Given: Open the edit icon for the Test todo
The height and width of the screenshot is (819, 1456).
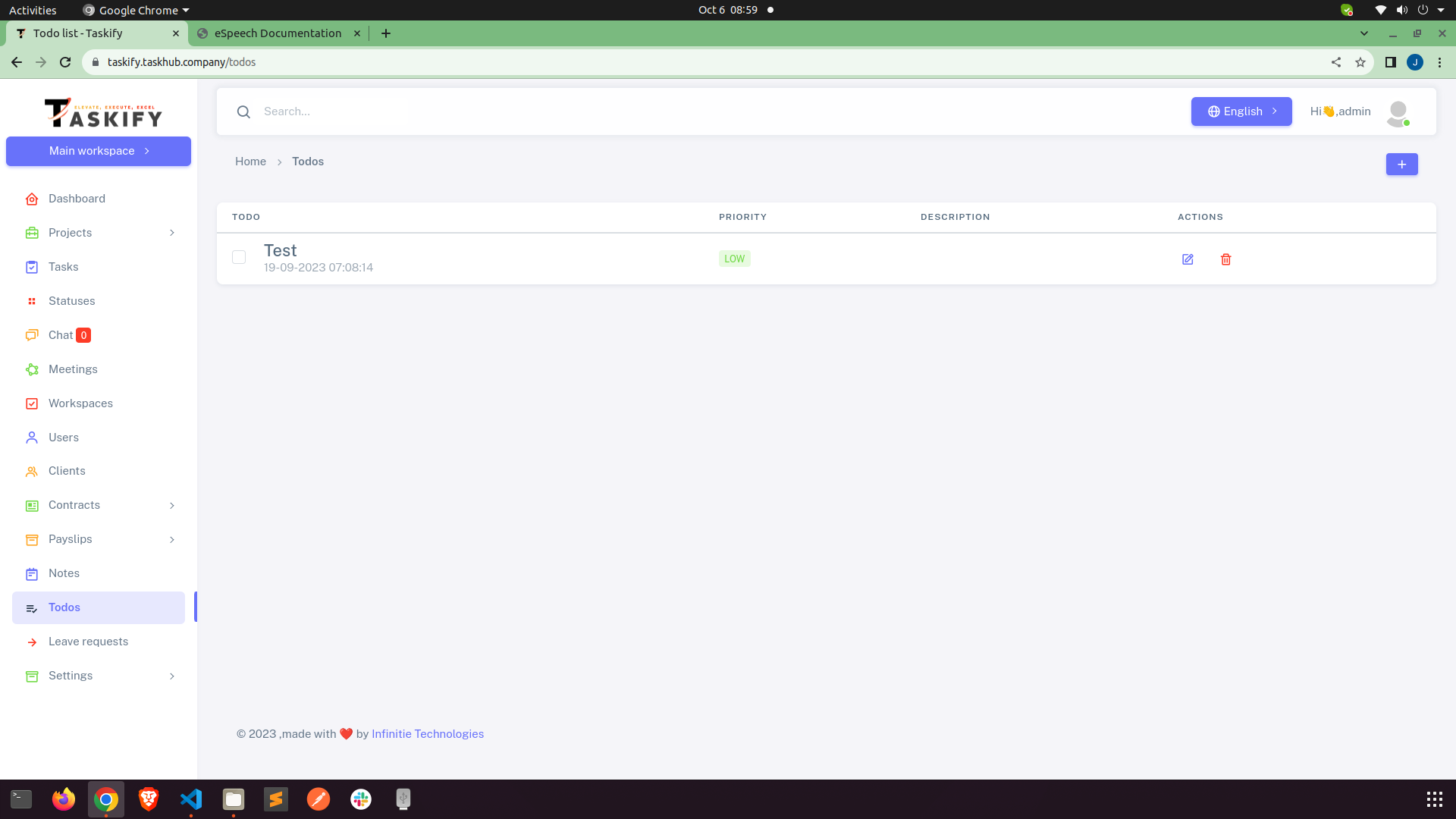Looking at the screenshot, I should (1188, 259).
